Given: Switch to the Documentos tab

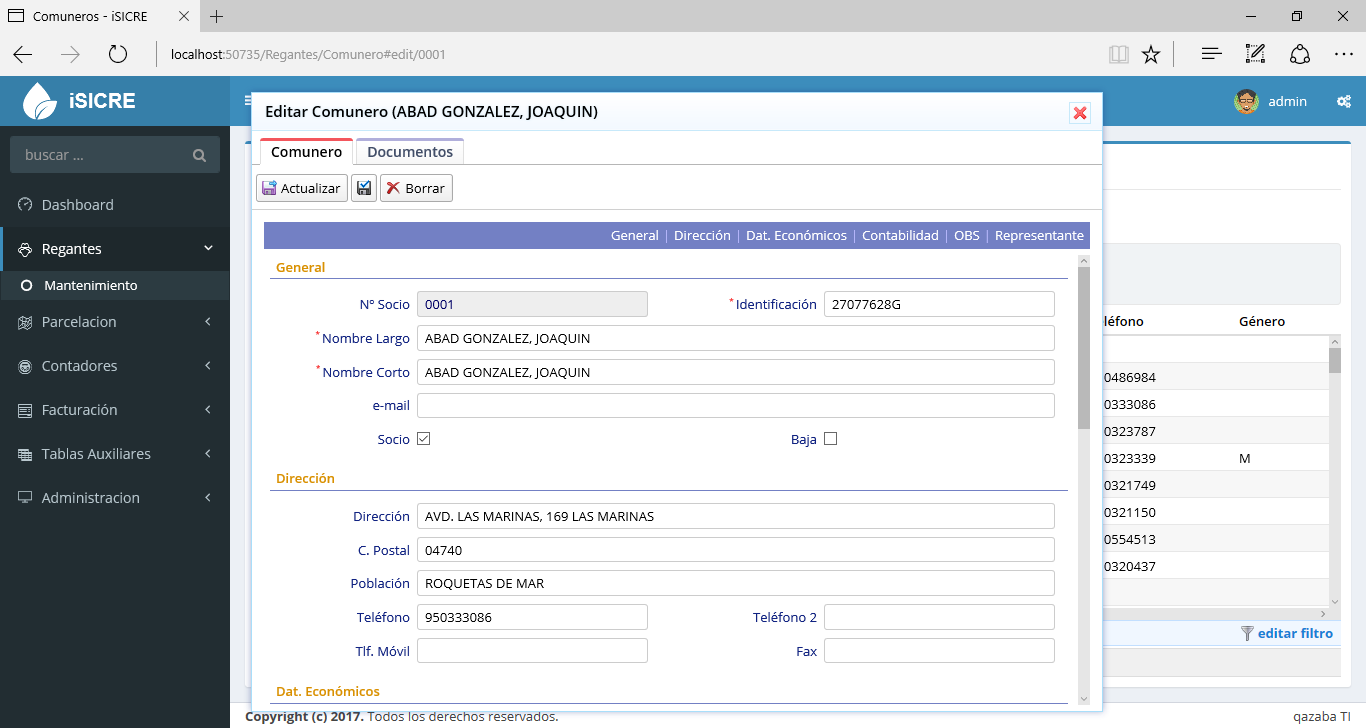Looking at the screenshot, I should tap(410, 152).
